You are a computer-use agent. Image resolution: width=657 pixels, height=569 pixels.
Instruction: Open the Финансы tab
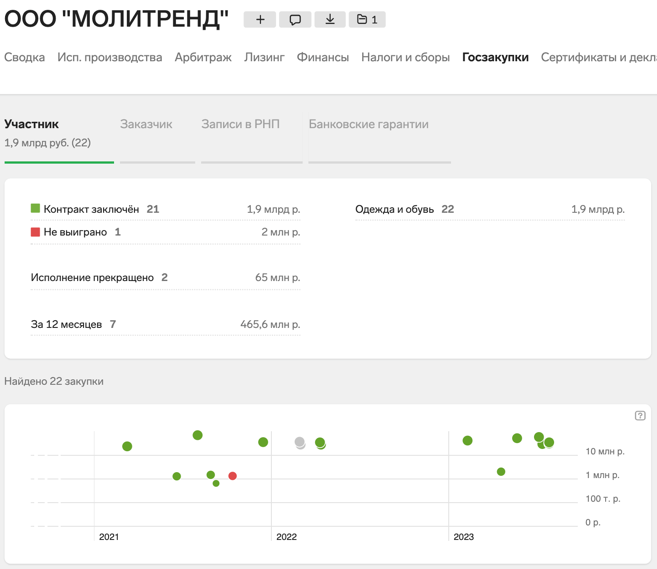tap(323, 57)
